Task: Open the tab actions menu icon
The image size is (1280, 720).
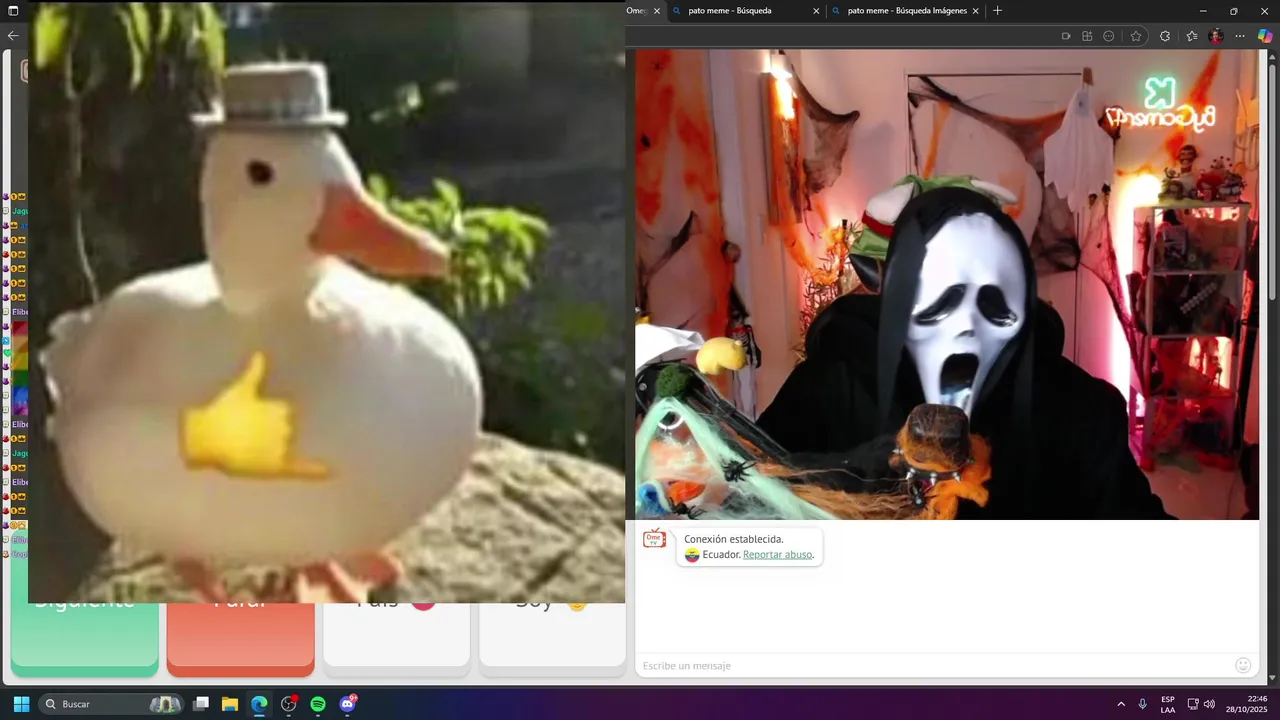Action: pyautogui.click(x=13, y=11)
